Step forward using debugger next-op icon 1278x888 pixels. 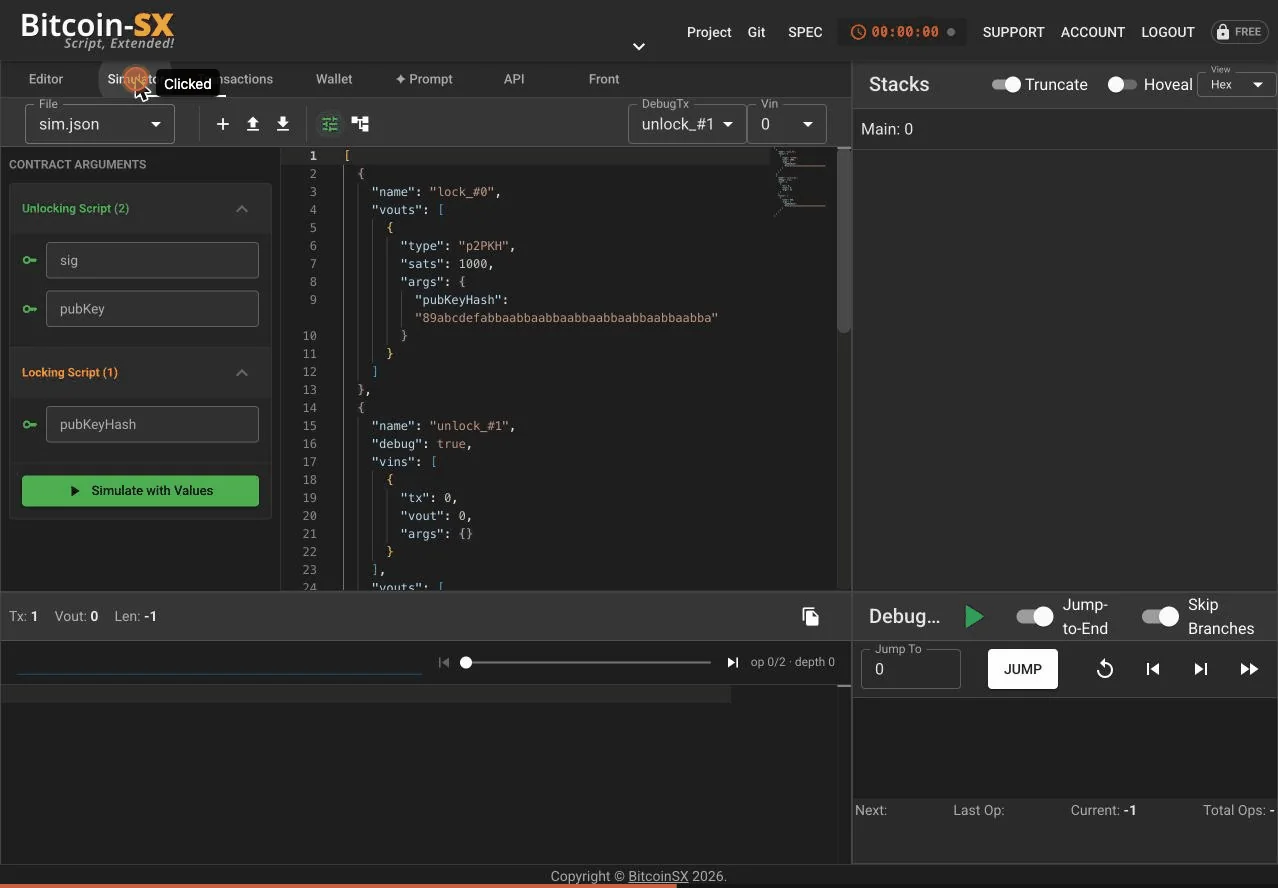(1201, 669)
